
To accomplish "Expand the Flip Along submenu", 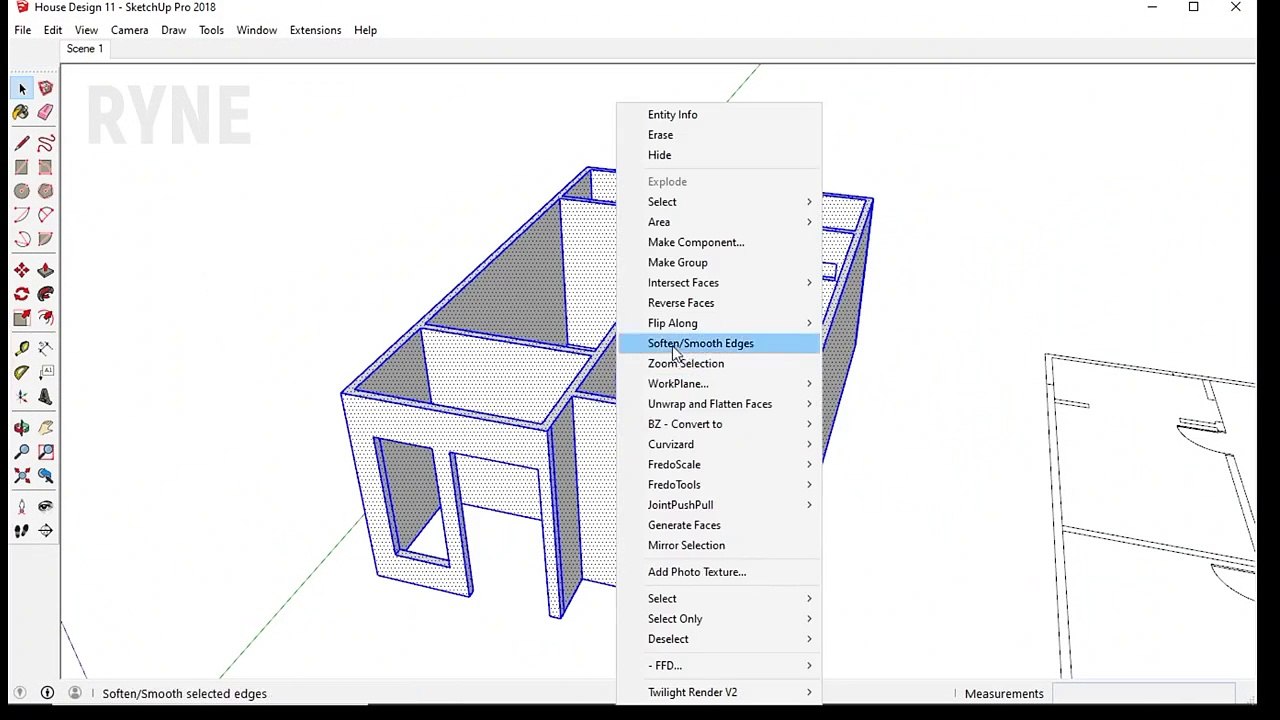I will (719, 323).
